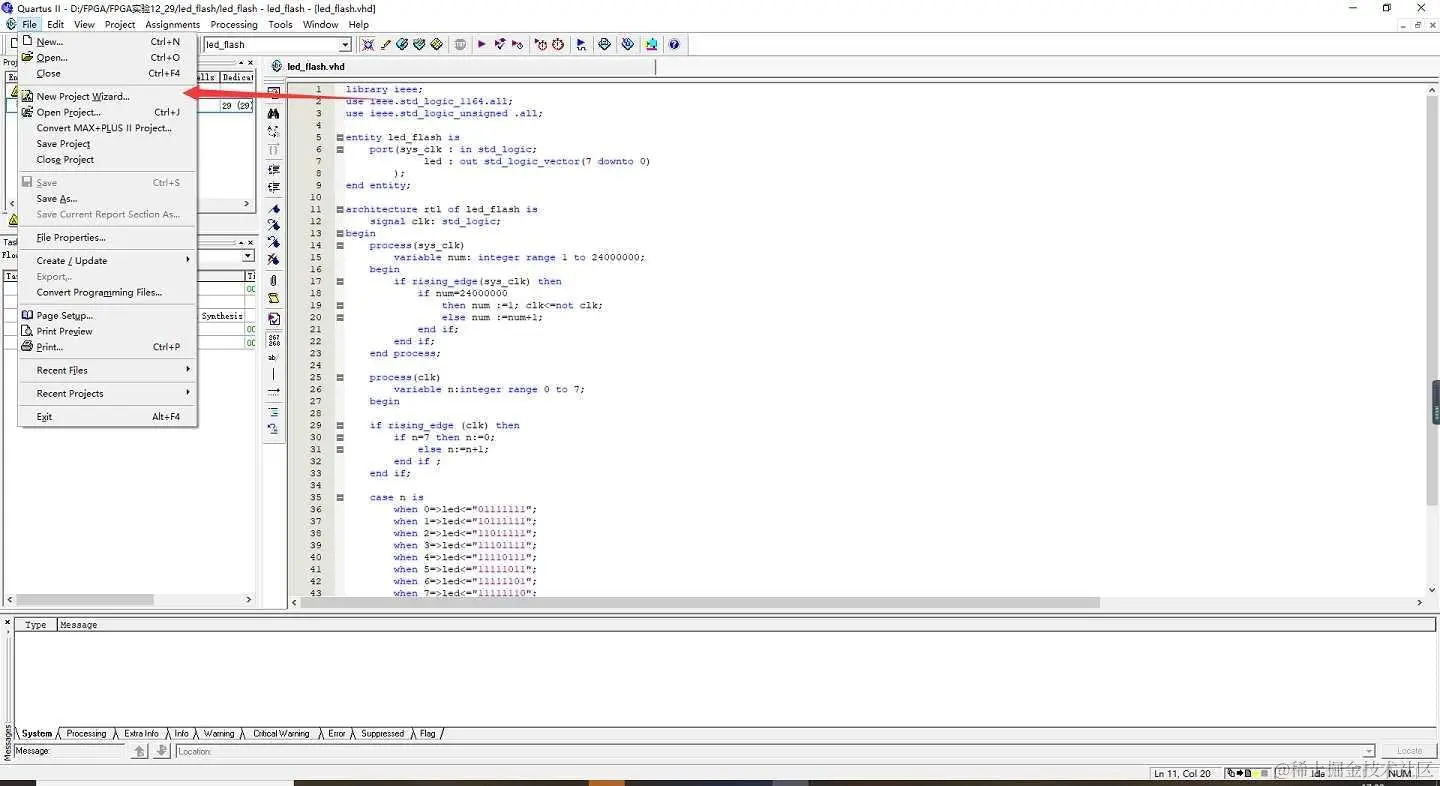Open the Compilation Report toolbar icon
The image size is (1440, 786).
click(604, 44)
